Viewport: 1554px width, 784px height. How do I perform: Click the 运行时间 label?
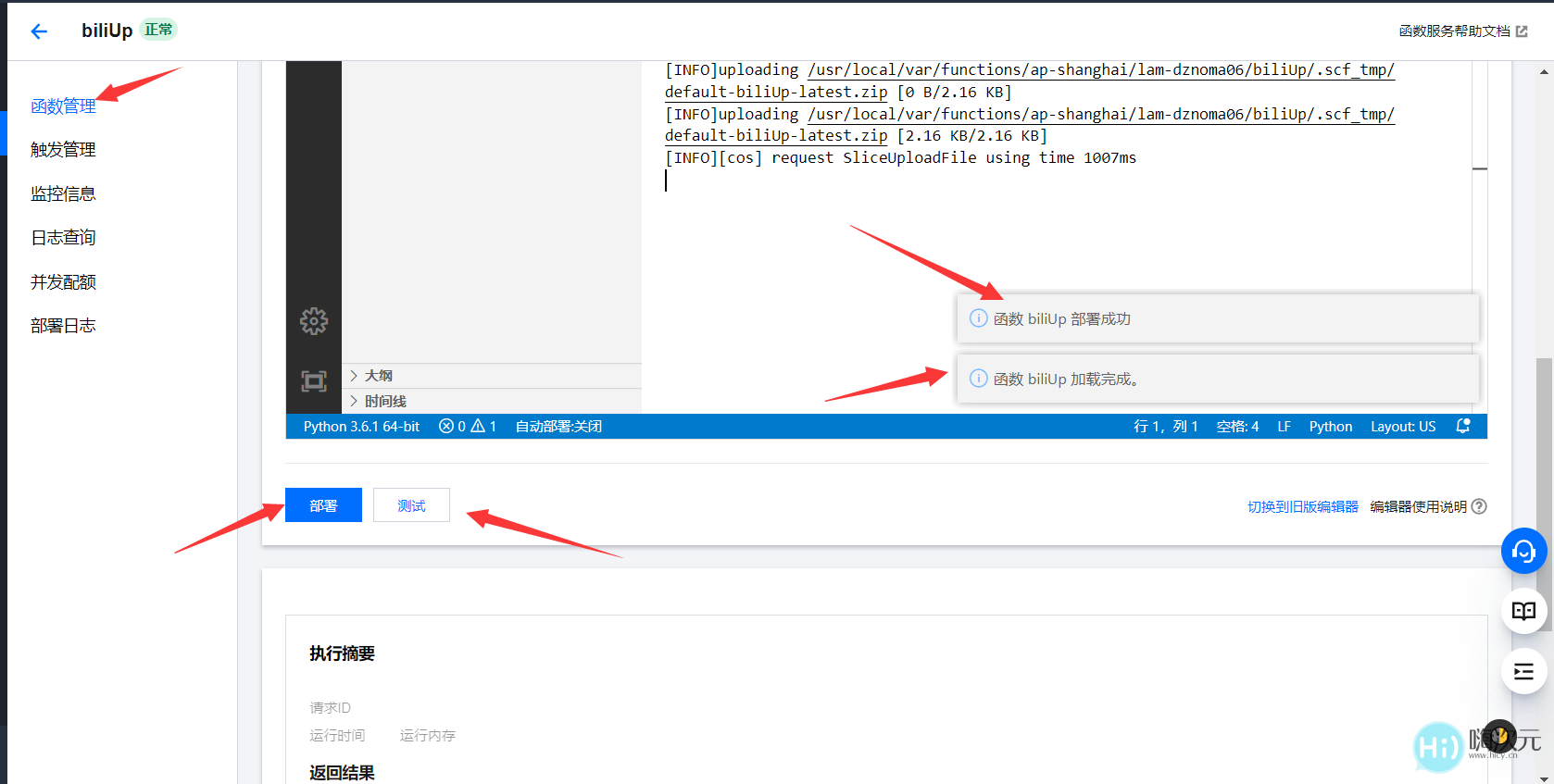point(337,736)
